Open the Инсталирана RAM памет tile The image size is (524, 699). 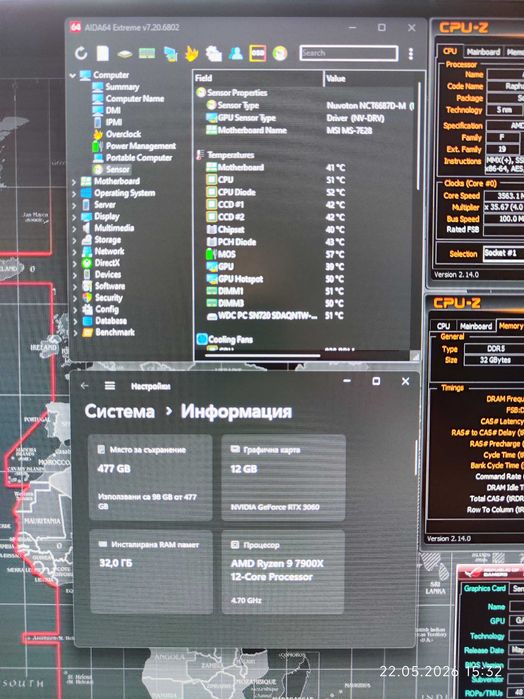(151, 572)
